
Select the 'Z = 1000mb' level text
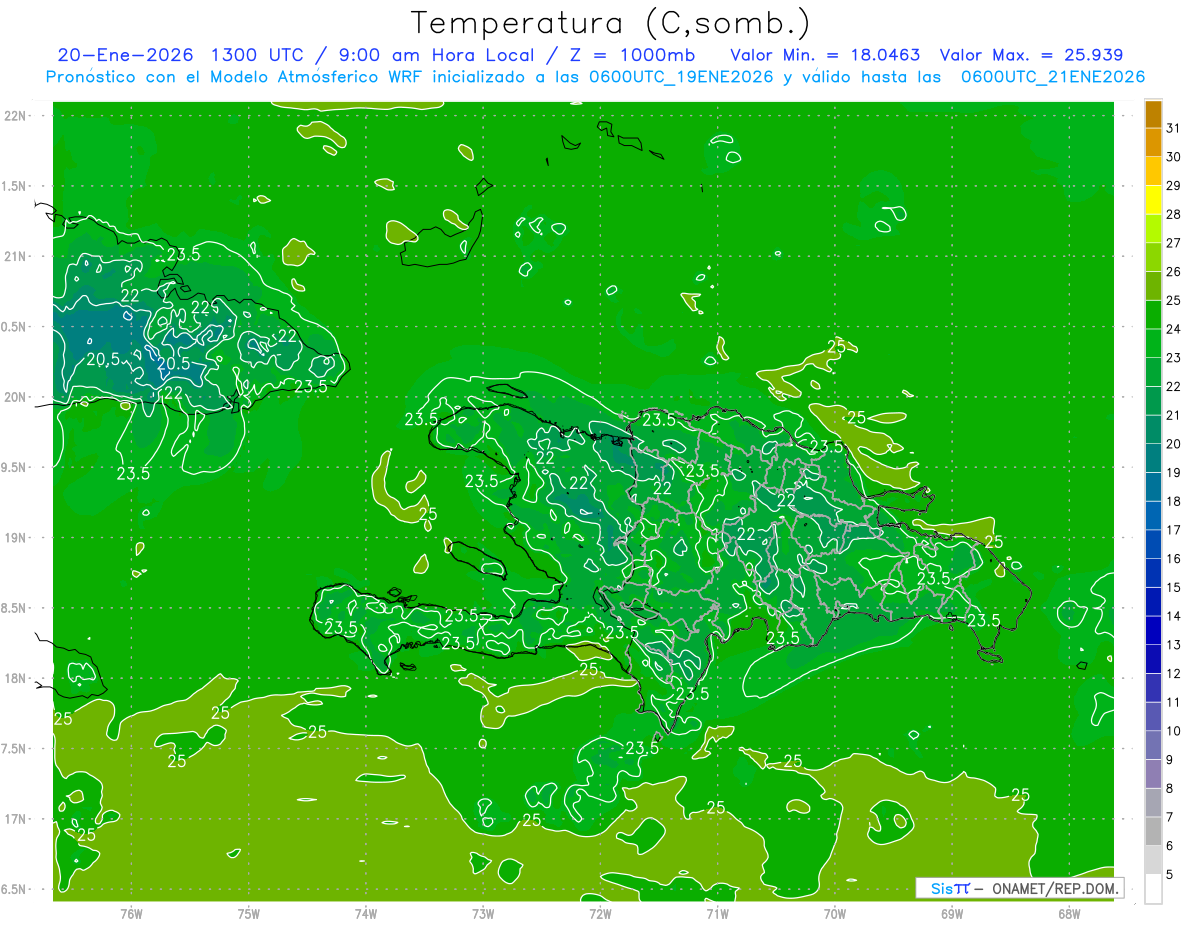click(631, 56)
